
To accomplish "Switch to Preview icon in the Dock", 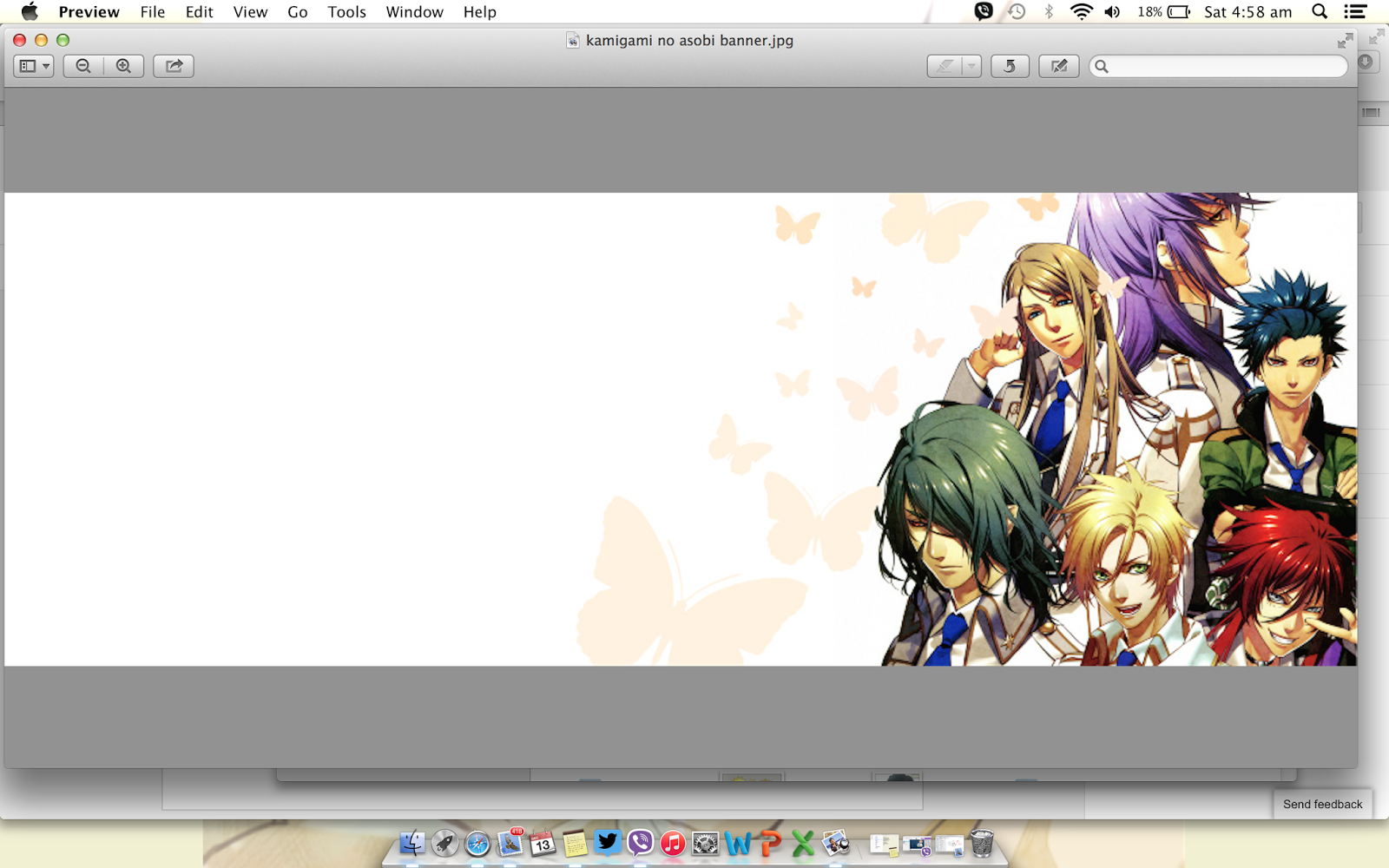I will click(x=836, y=843).
